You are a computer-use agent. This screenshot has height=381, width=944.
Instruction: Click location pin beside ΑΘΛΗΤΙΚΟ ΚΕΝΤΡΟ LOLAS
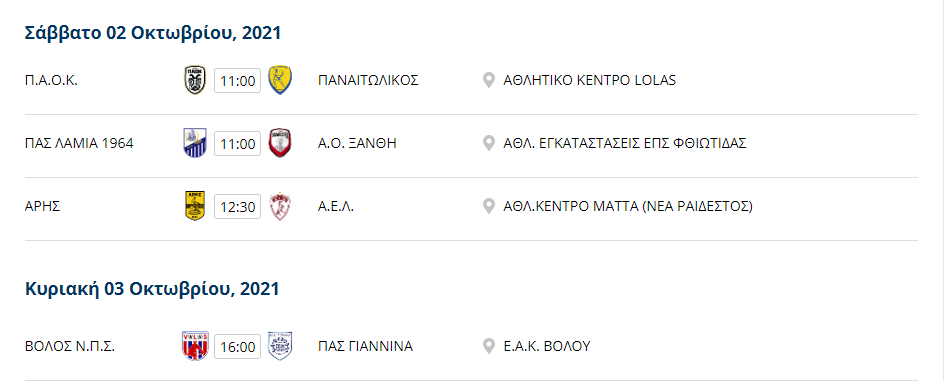(x=489, y=80)
